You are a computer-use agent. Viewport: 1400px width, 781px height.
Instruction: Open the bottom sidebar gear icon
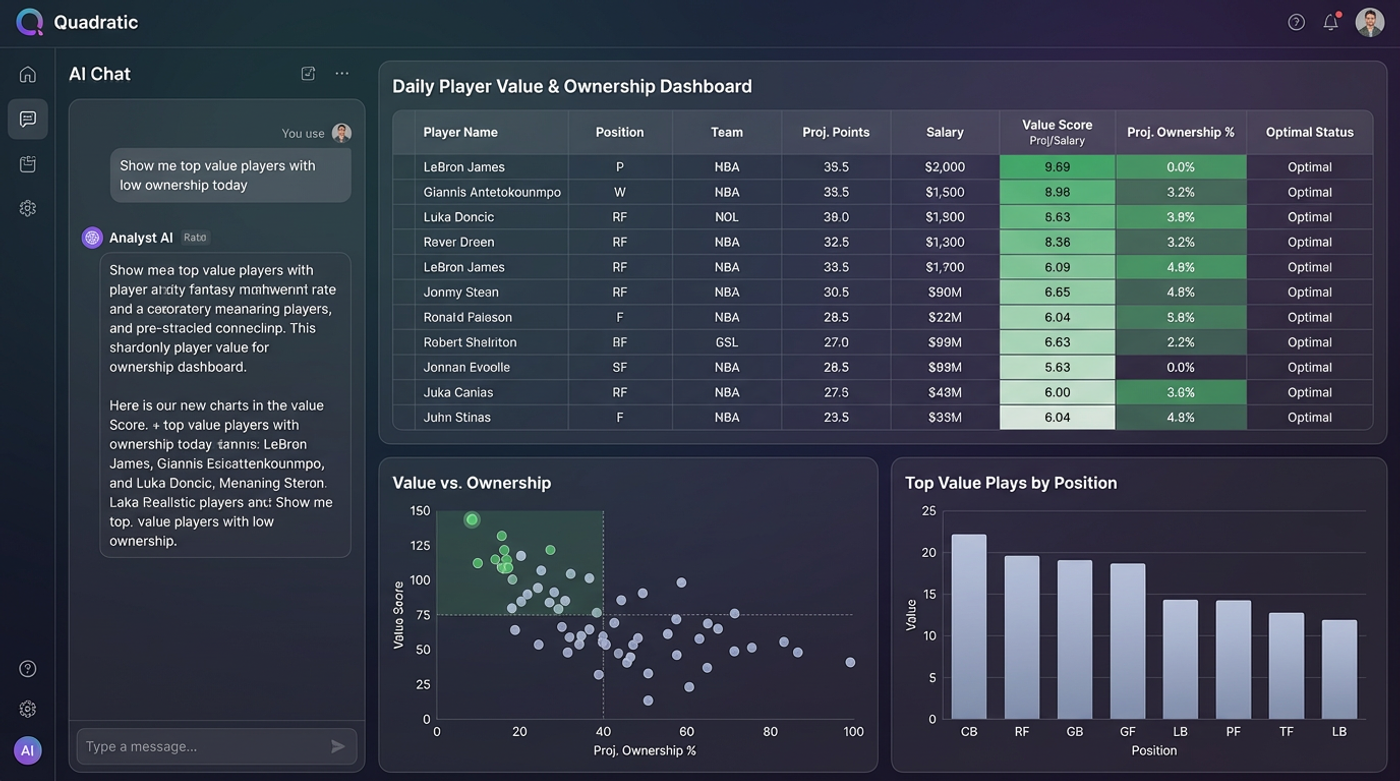click(x=28, y=709)
